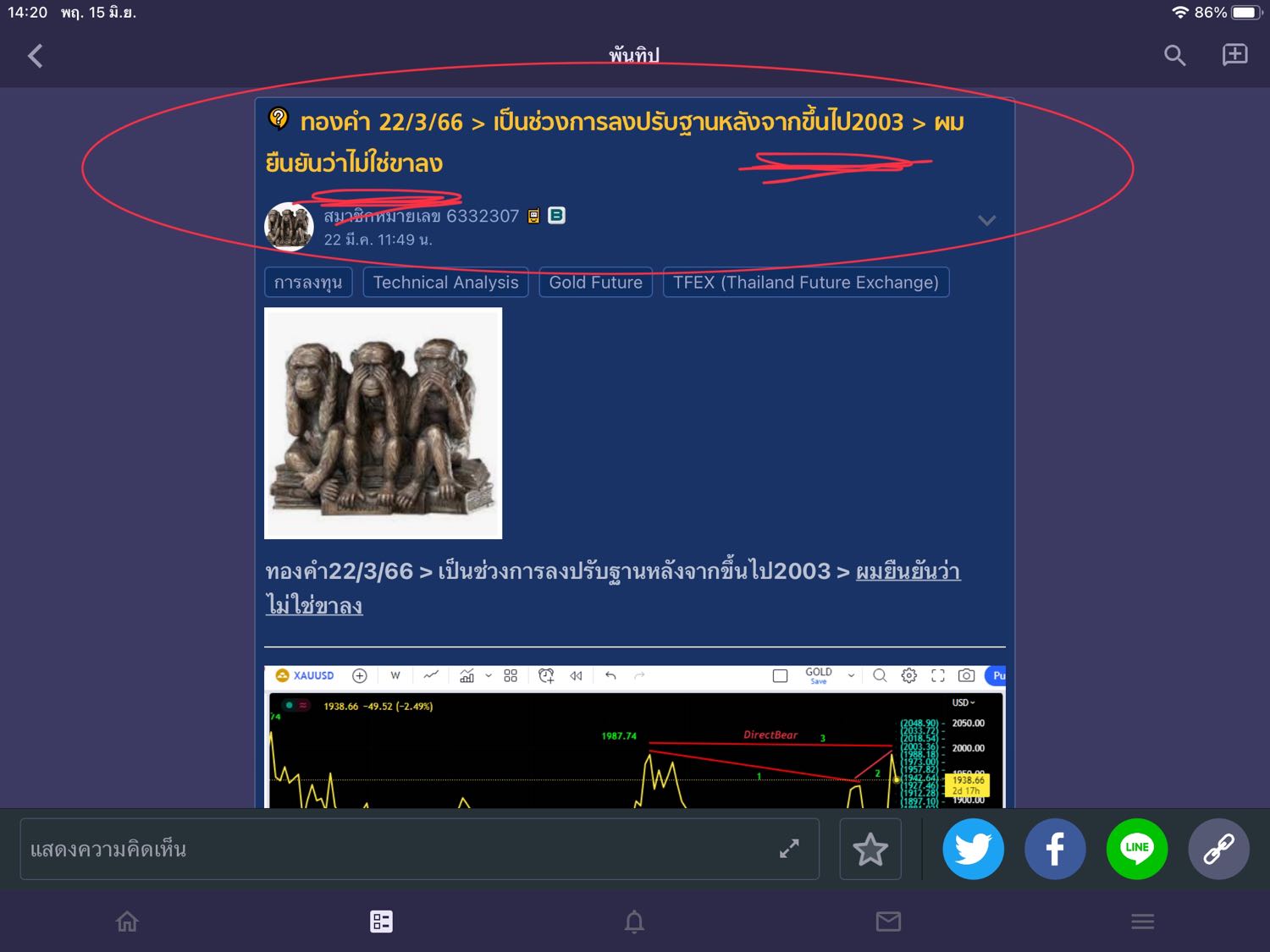The height and width of the screenshot is (952, 1270).
Task: Tap the chart layout grid icon
Action: pos(511,675)
